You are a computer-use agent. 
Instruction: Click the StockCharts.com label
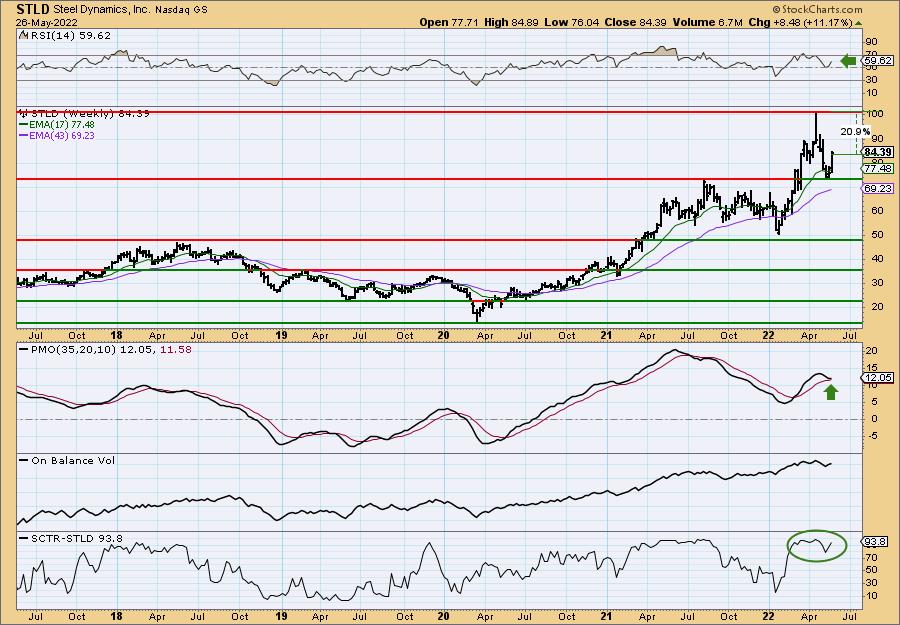817,9
